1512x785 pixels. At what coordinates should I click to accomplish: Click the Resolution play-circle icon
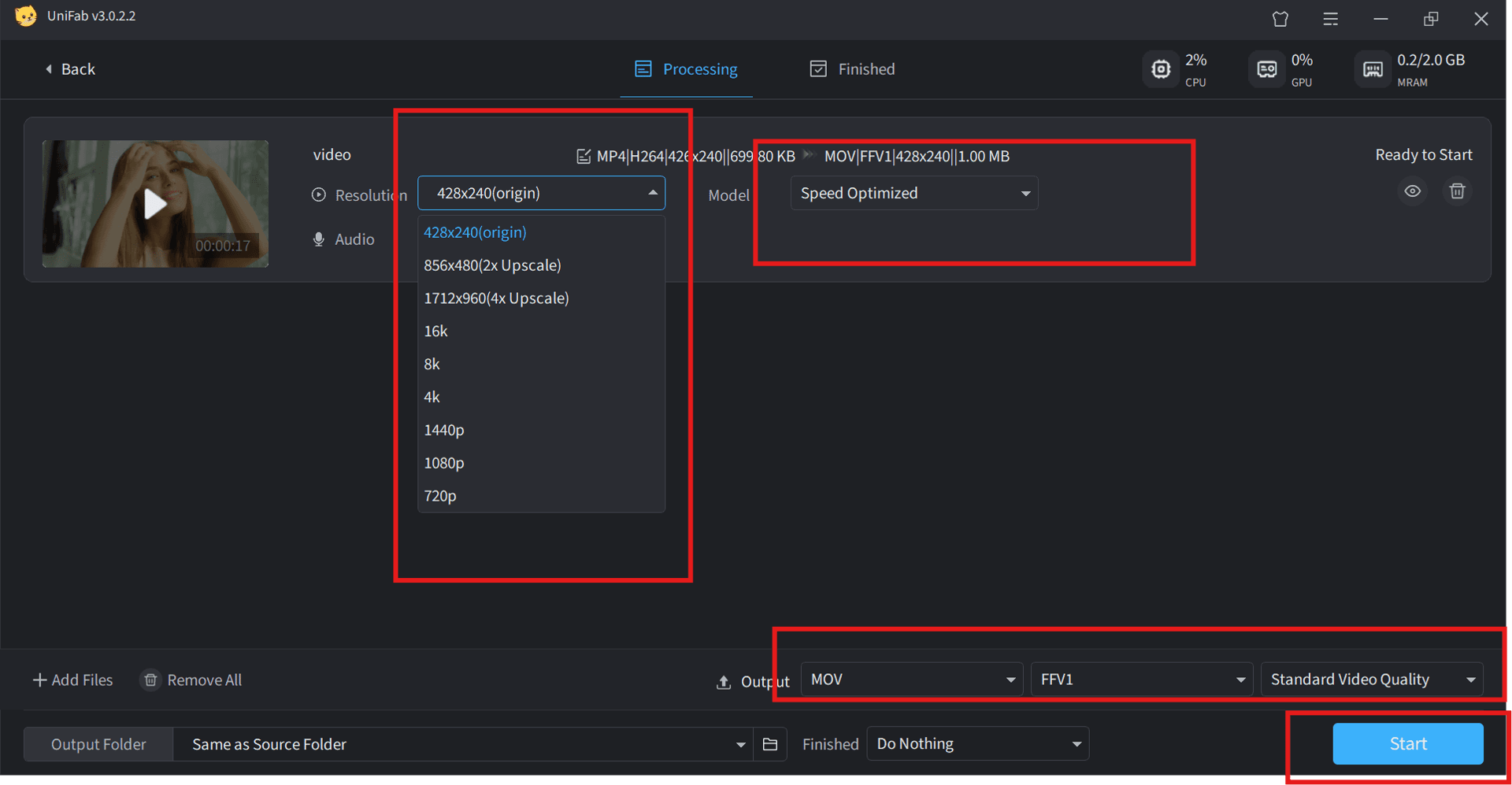(x=319, y=194)
